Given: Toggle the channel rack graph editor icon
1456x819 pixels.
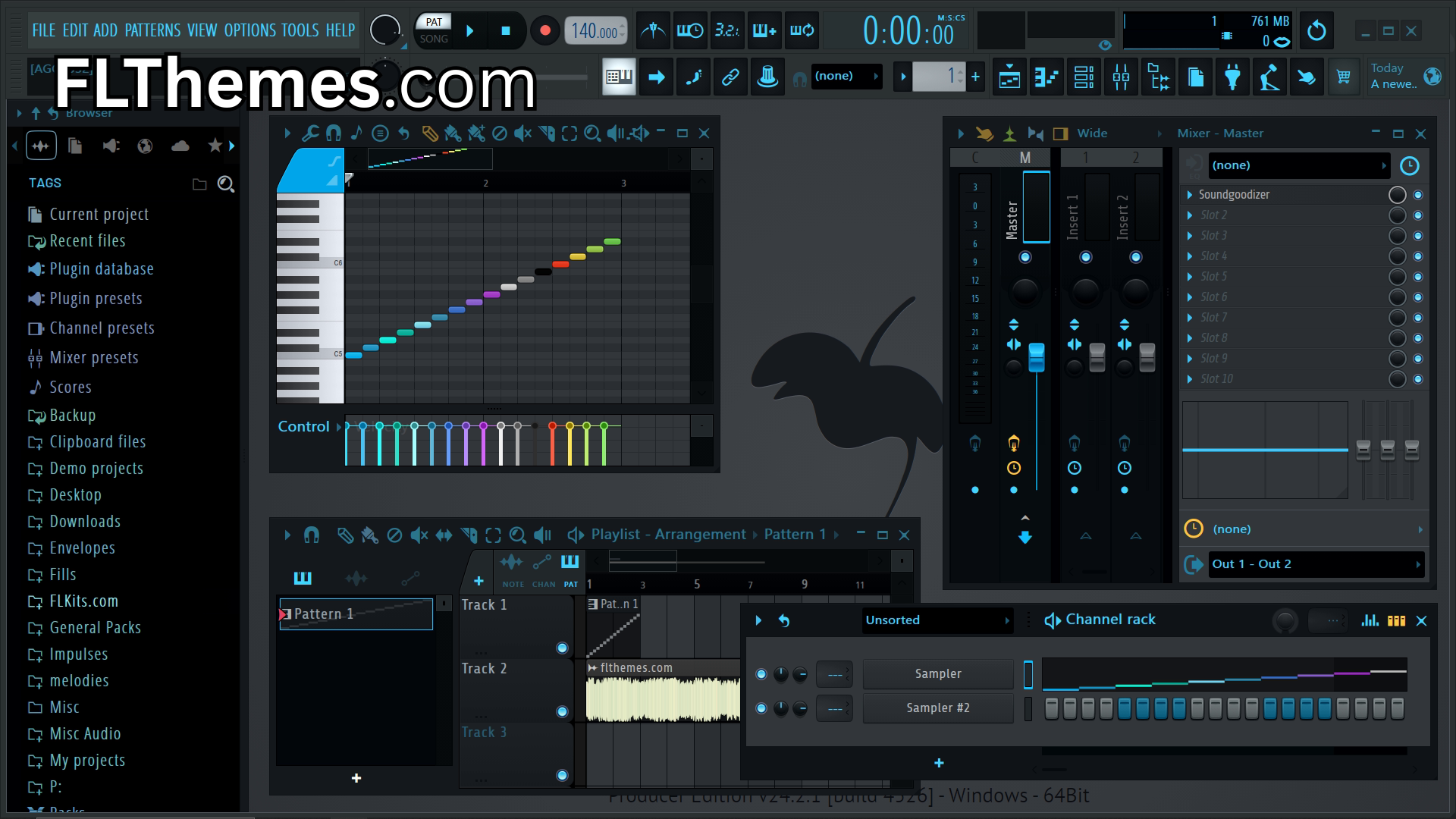Looking at the screenshot, I should pyautogui.click(x=1370, y=620).
